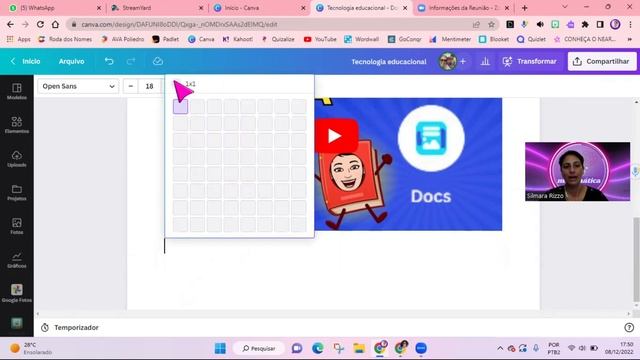Go to Chrome home page icon
This screenshot has height=360, width=640.
click(55, 24)
